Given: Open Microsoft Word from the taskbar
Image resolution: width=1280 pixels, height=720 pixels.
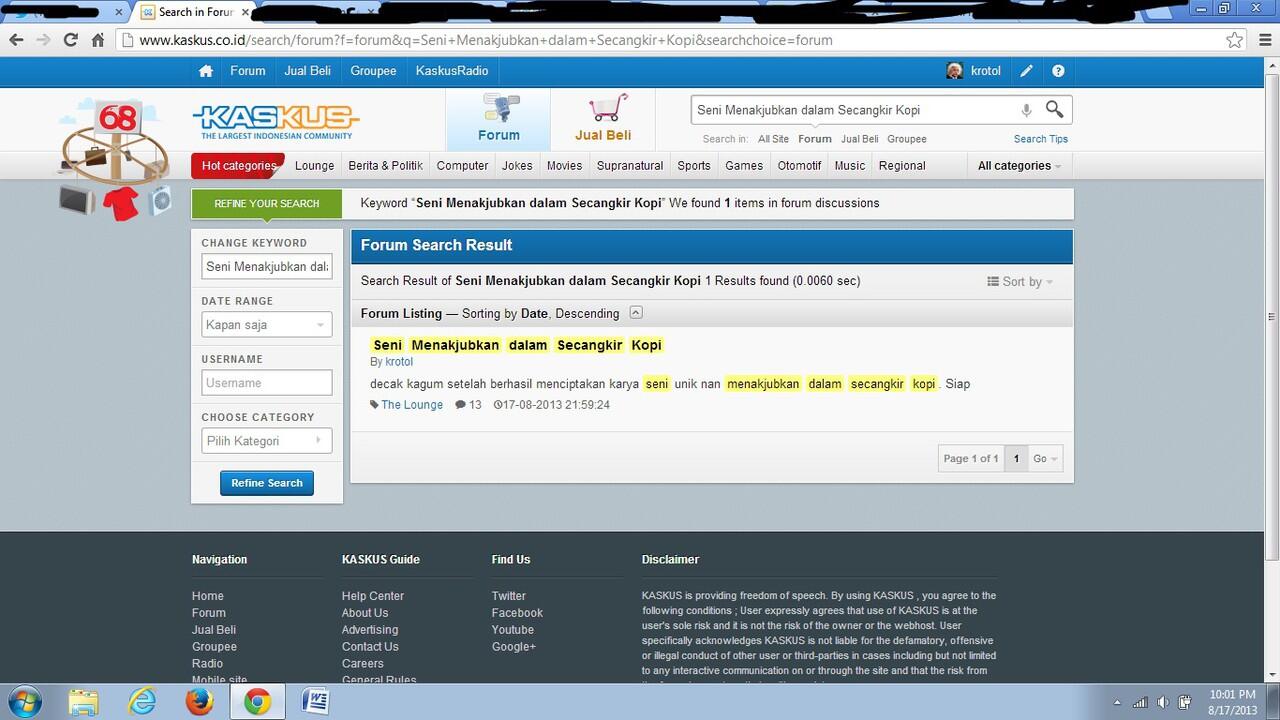Looking at the screenshot, I should [x=315, y=701].
